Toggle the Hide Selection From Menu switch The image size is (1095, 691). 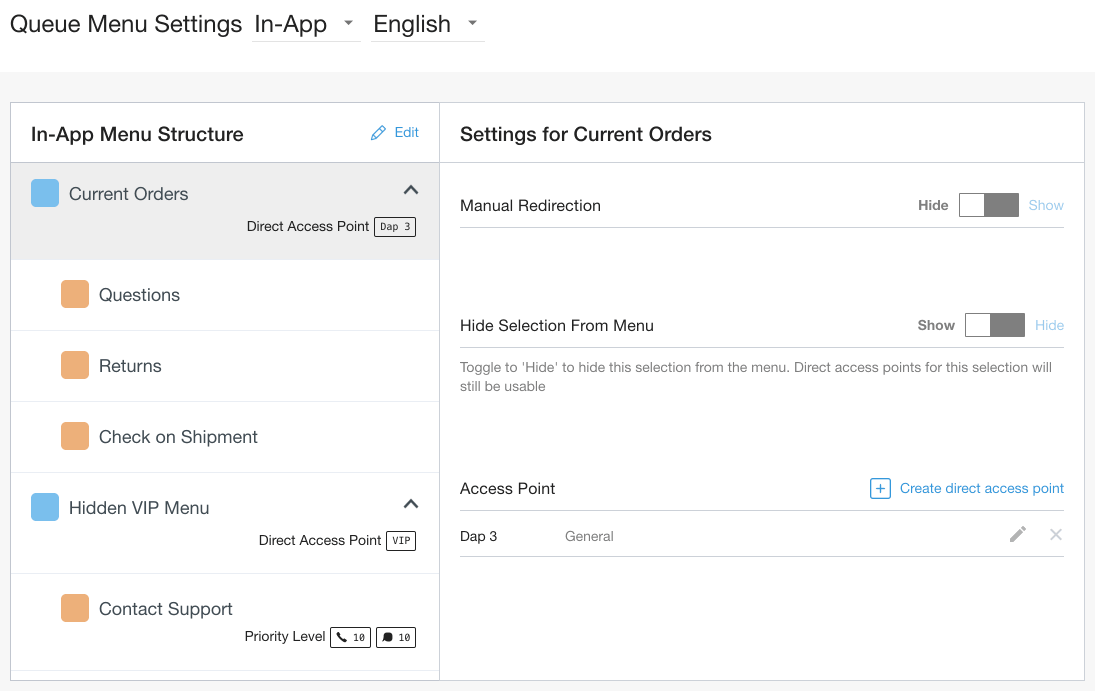click(x=994, y=325)
